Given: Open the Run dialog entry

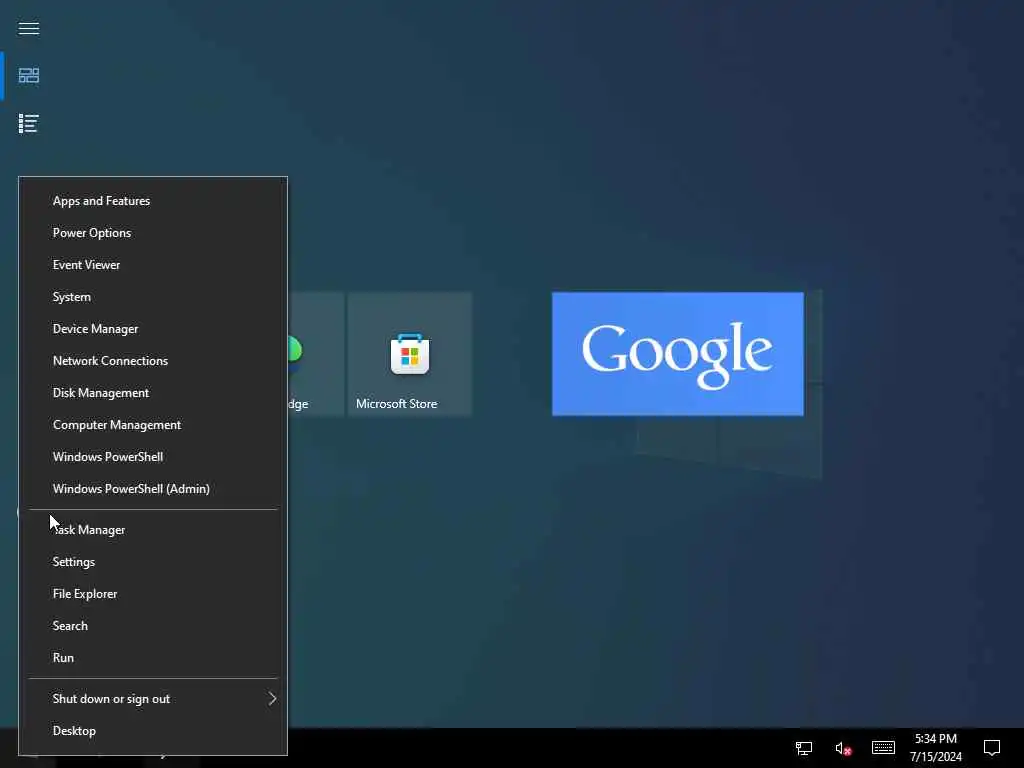Looking at the screenshot, I should click(x=153, y=658).
